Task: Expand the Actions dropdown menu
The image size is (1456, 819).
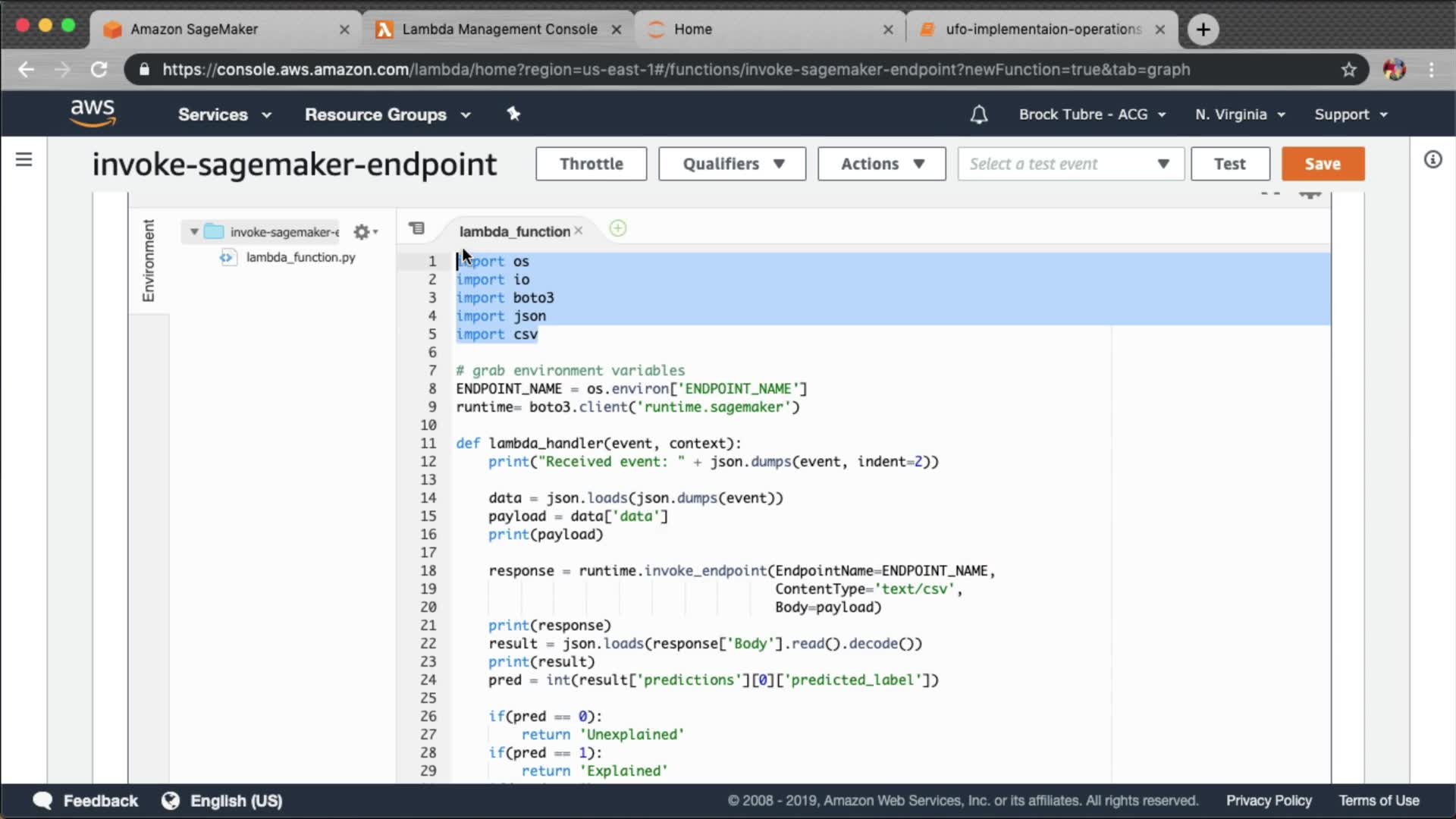Action: point(881,164)
